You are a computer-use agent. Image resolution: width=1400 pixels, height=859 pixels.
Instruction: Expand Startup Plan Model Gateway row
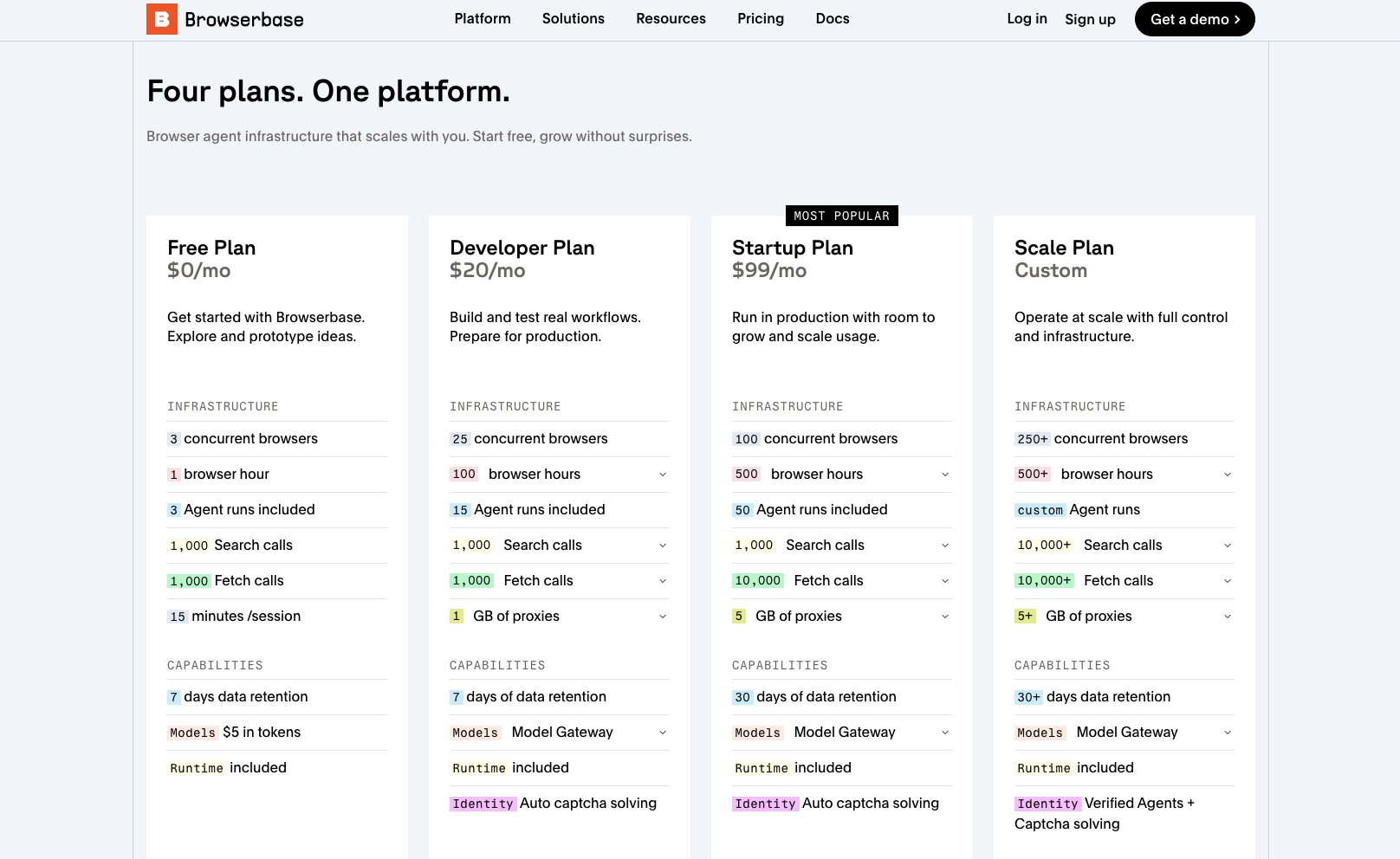(x=842, y=733)
